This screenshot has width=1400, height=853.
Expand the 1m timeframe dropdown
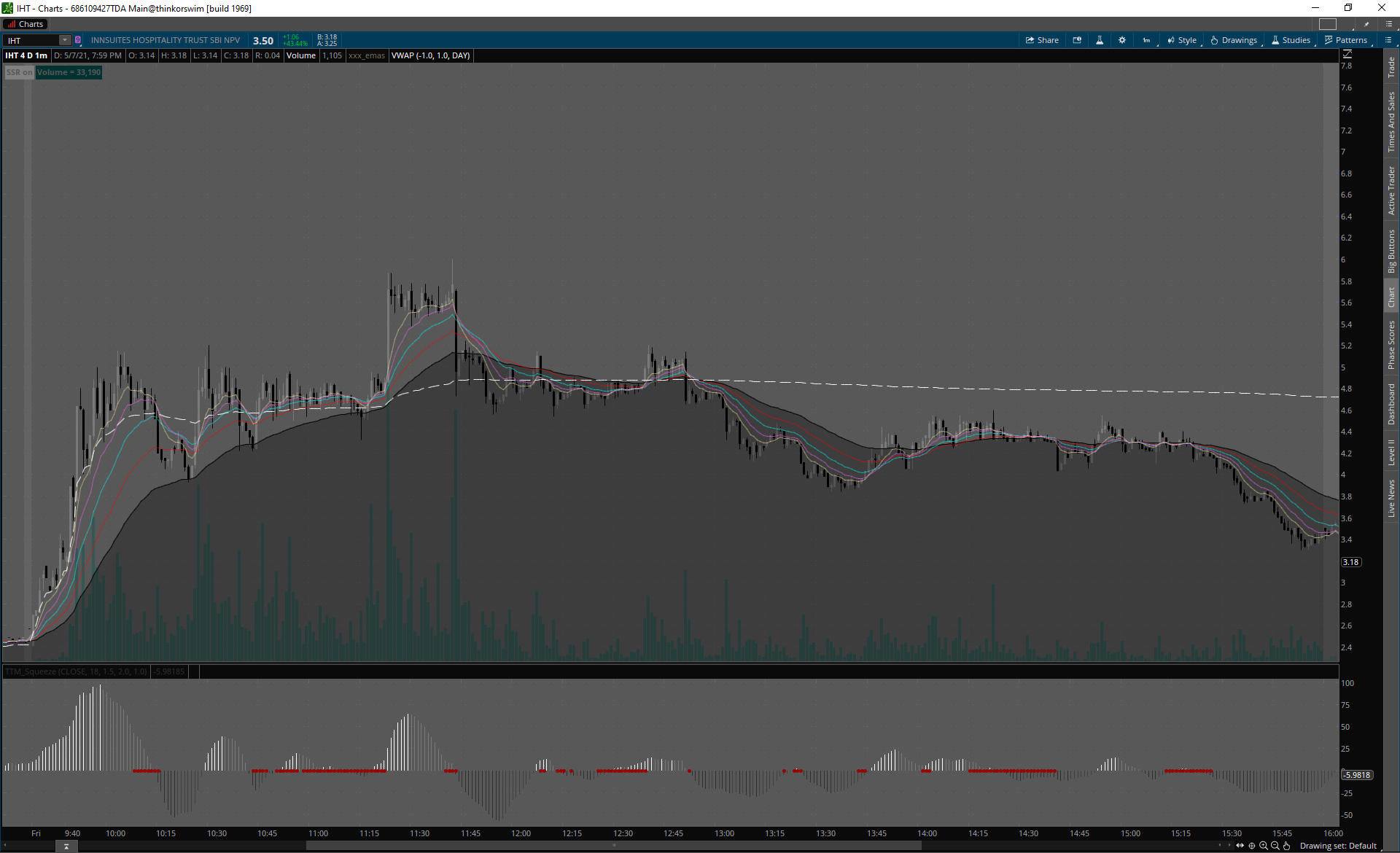coord(1147,40)
